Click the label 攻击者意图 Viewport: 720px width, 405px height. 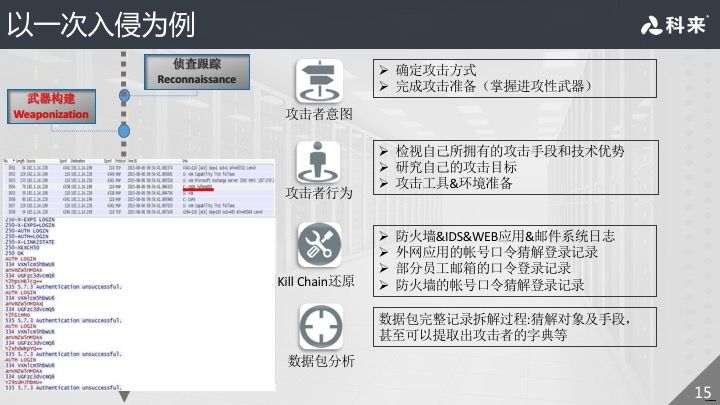[x=319, y=114]
